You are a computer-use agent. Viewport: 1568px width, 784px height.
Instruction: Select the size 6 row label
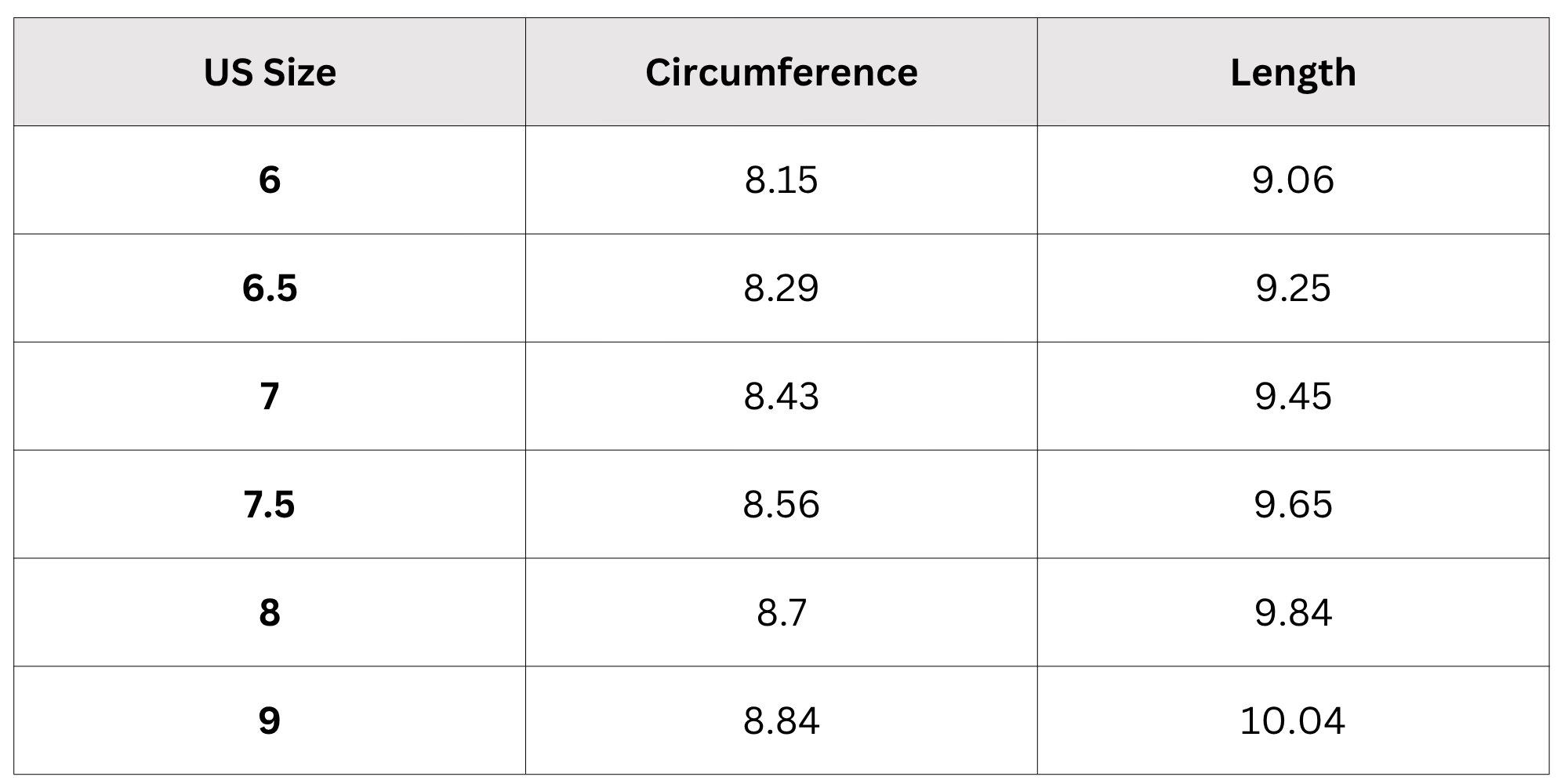pyautogui.click(x=270, y=180)
